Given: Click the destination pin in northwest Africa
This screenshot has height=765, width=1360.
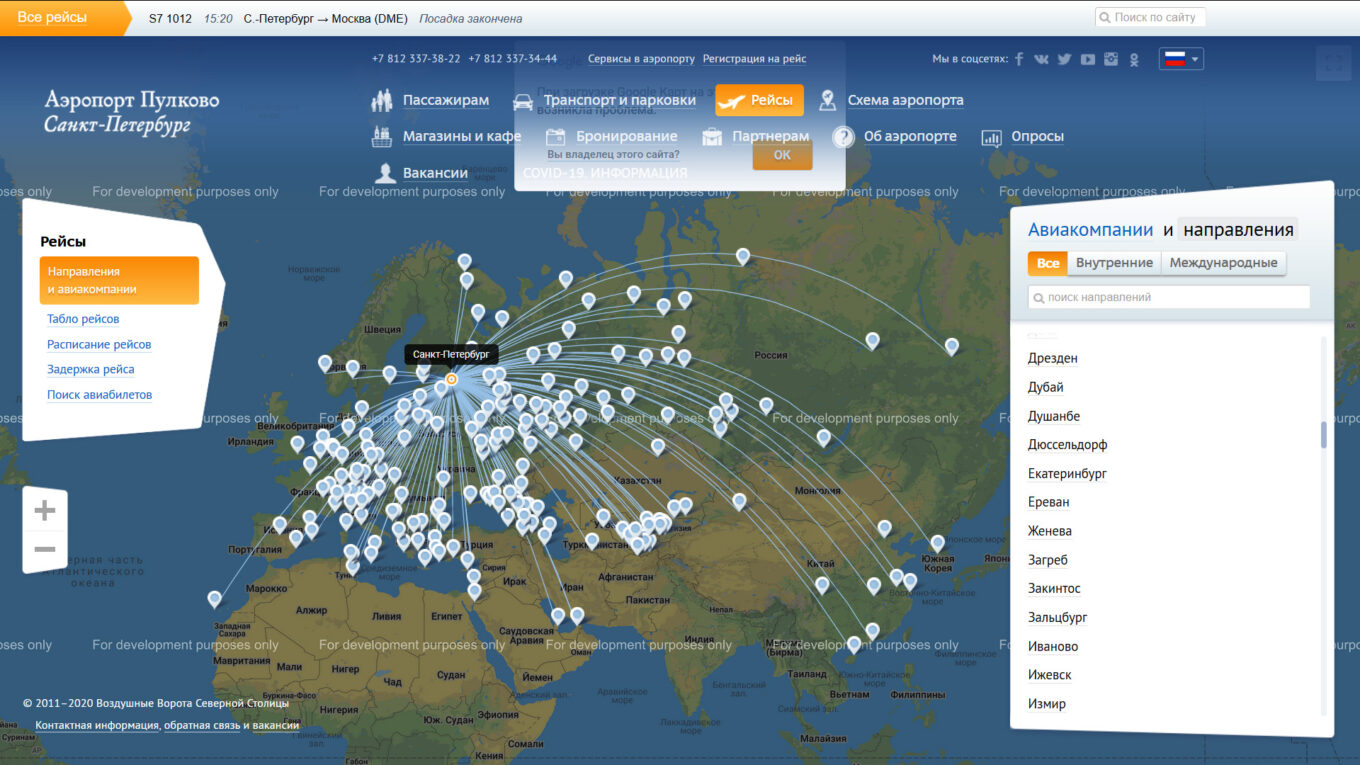Looking at the screenshot, I should 214,598.
